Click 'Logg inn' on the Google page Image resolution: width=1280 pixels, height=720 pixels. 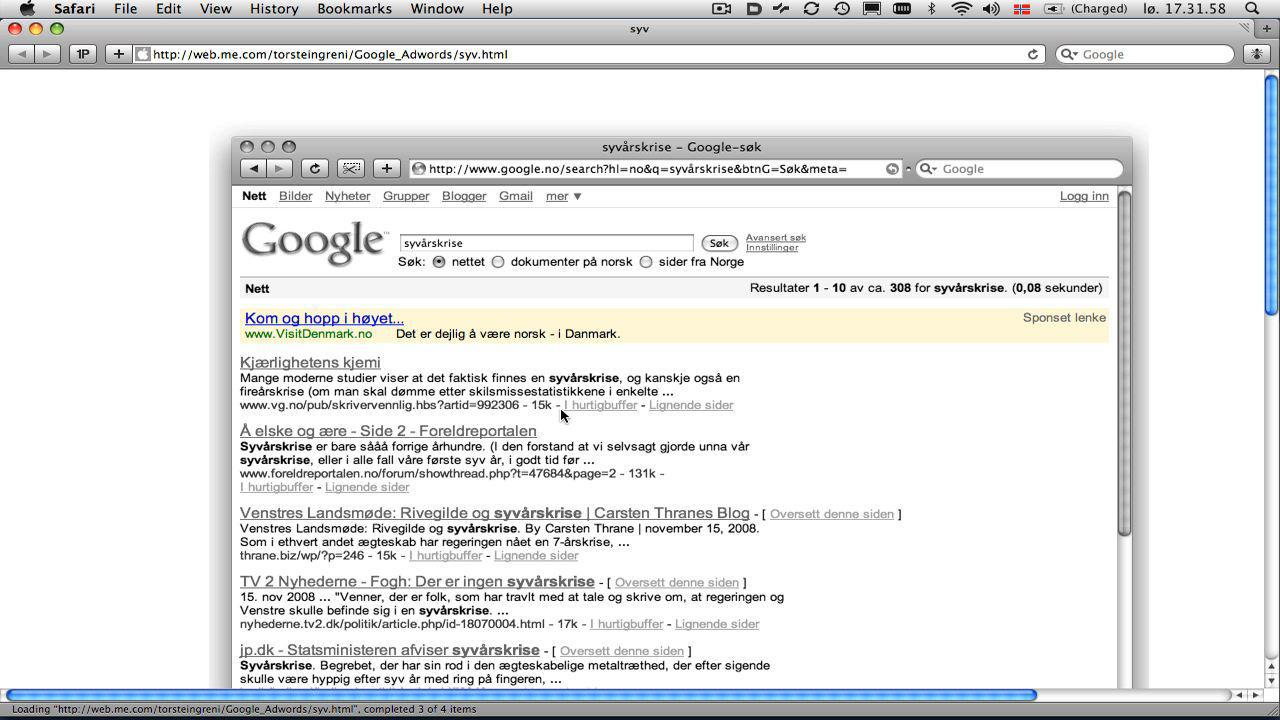point(1084,196)
